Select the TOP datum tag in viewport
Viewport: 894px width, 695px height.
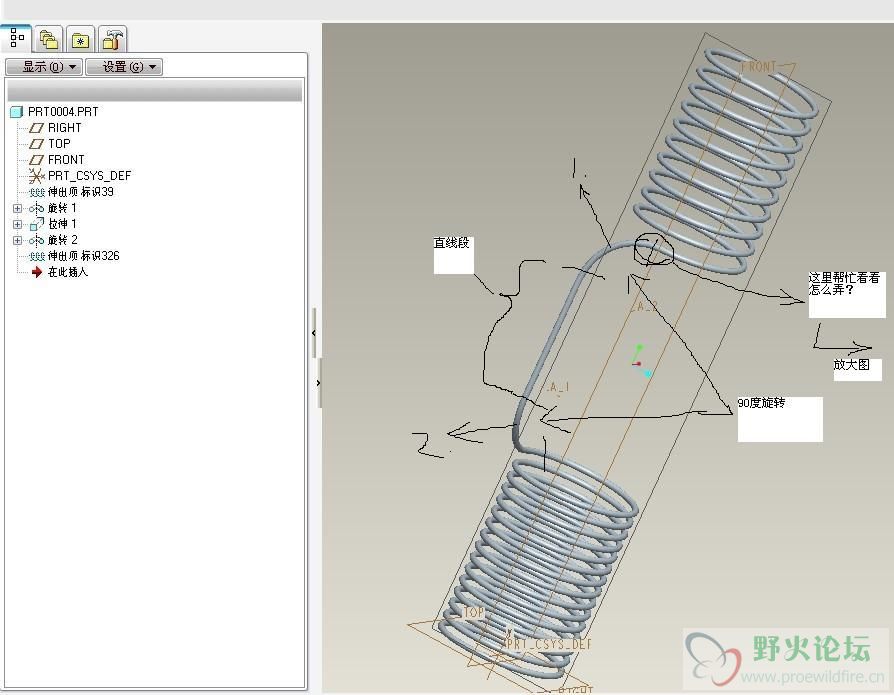pyautogui.click(x=473, y=612)
